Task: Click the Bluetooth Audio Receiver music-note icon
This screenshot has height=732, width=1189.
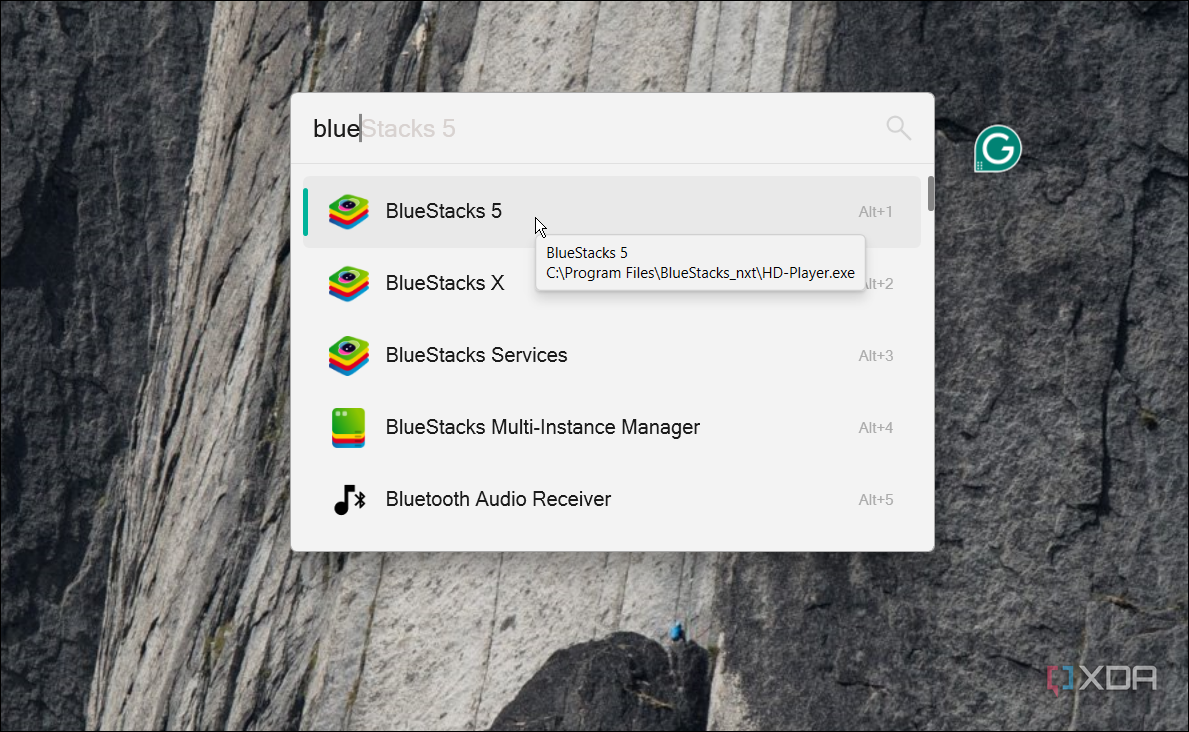Action: [348, 499]
